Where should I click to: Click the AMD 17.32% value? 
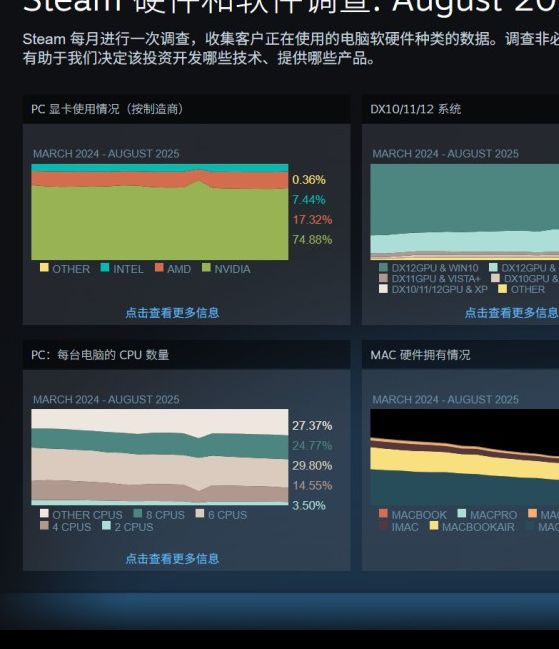coord(312,220)
